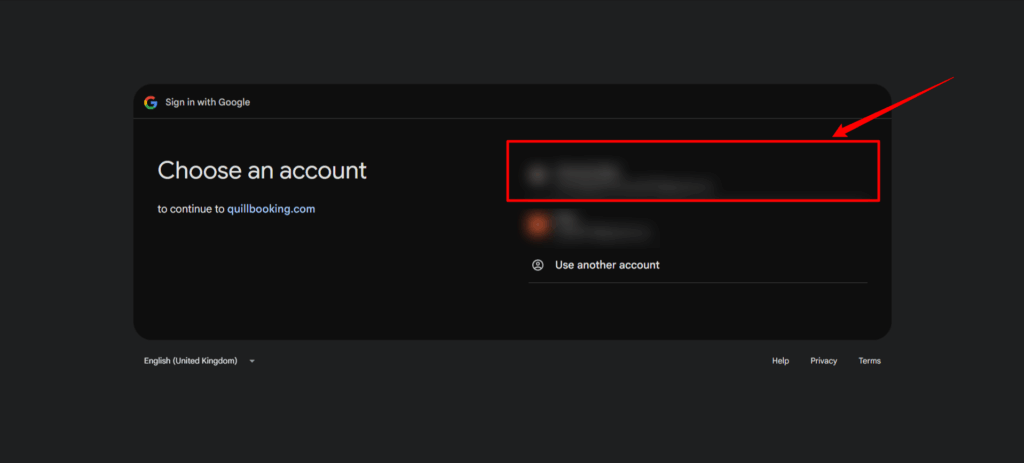
Task: Open the Help link
Action: pos(780,361)
